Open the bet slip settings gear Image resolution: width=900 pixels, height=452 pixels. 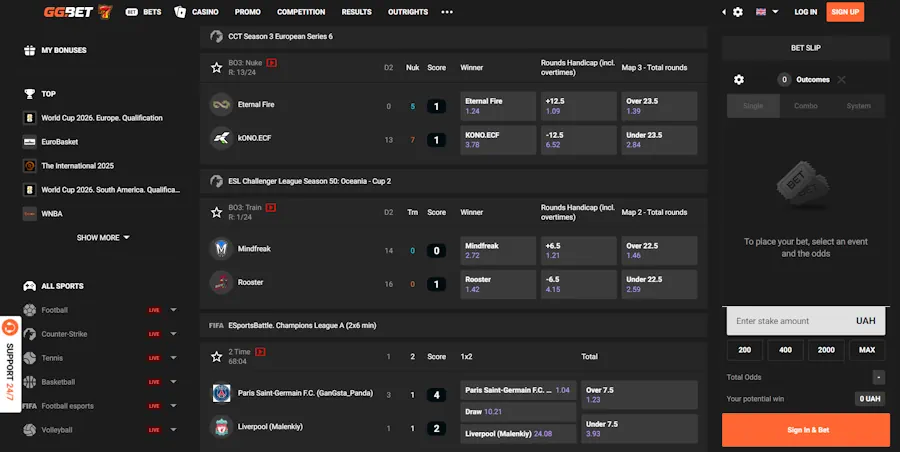point(739,80)
